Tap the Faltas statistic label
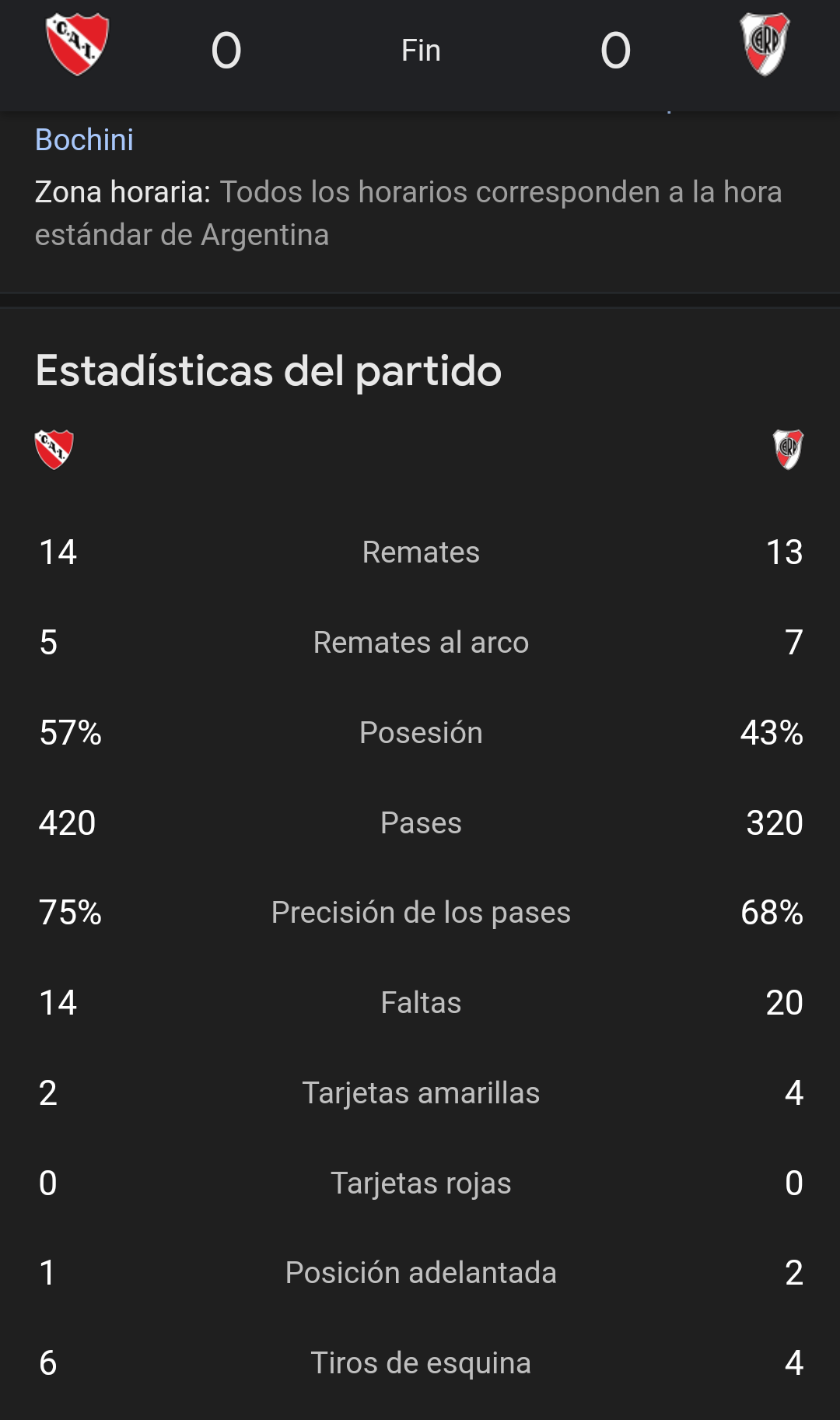840x1420 pixels. coord(421,1003)
